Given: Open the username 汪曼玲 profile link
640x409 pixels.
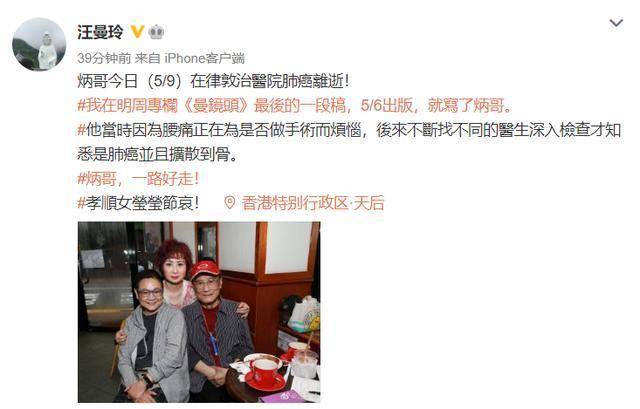Looking at the screenshot, I should coord(100,32).
